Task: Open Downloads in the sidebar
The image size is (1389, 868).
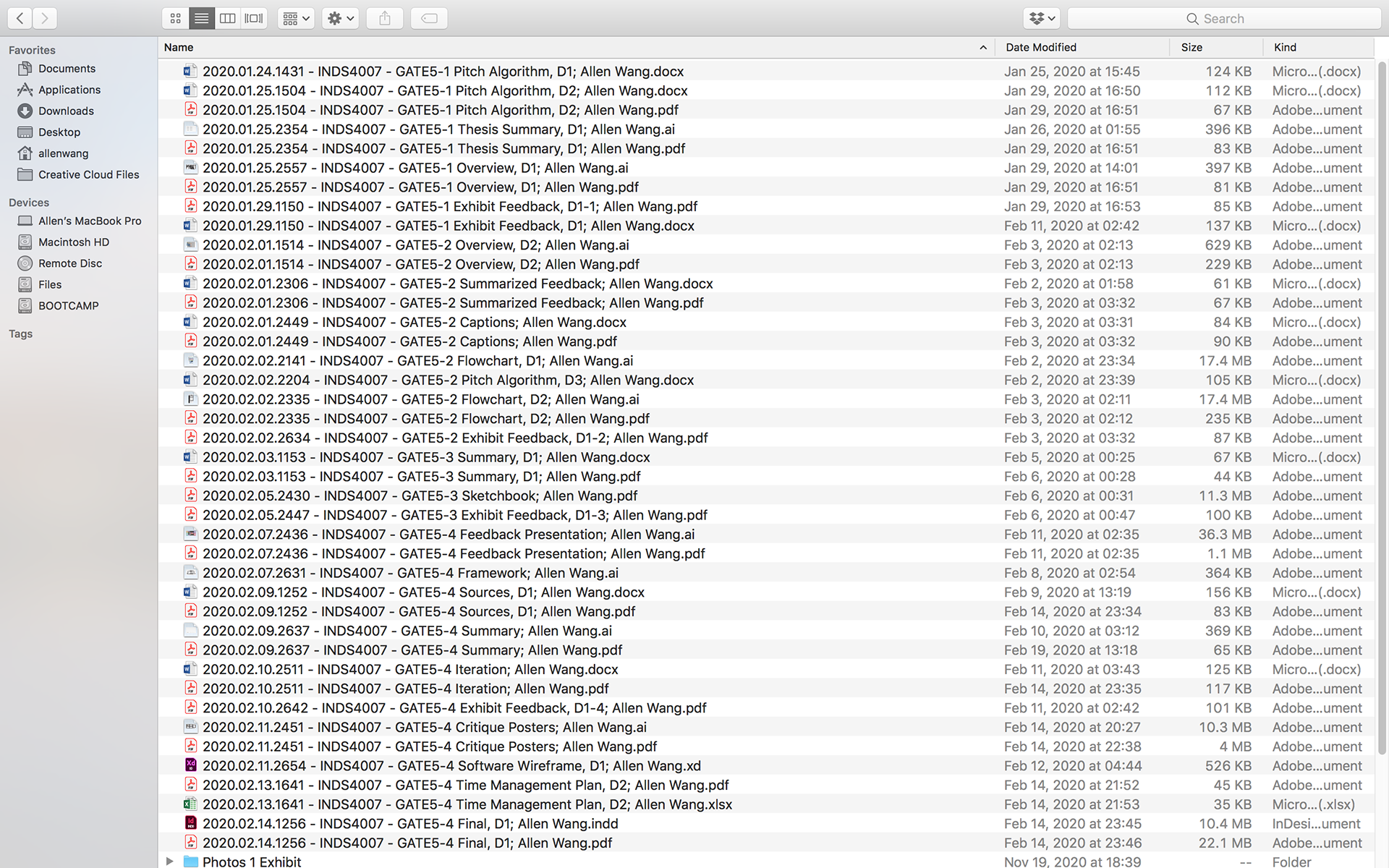Action: pos(66,111)
